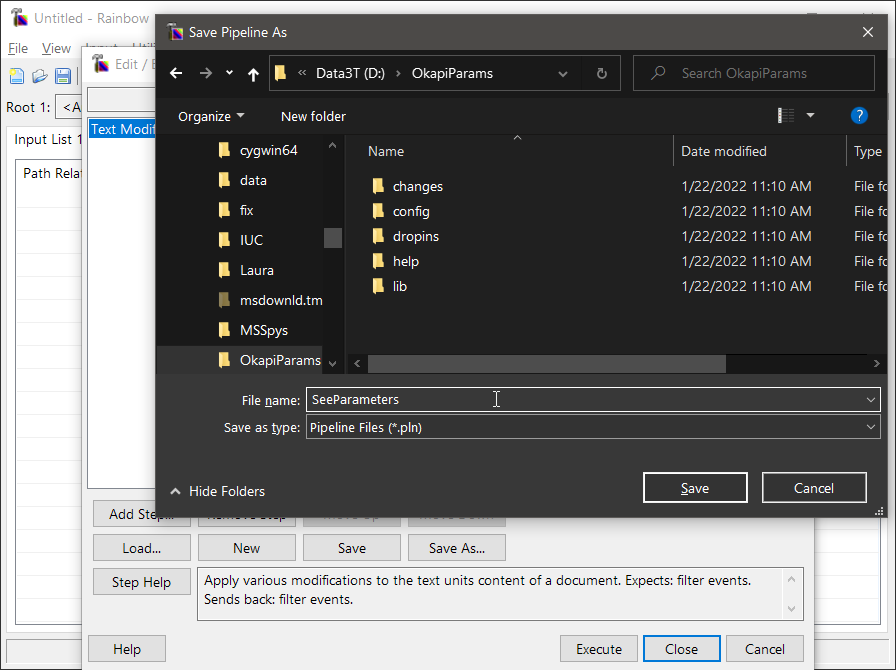
Task: Collapse the pane with Hide Folders
Action: click(217, 491)
